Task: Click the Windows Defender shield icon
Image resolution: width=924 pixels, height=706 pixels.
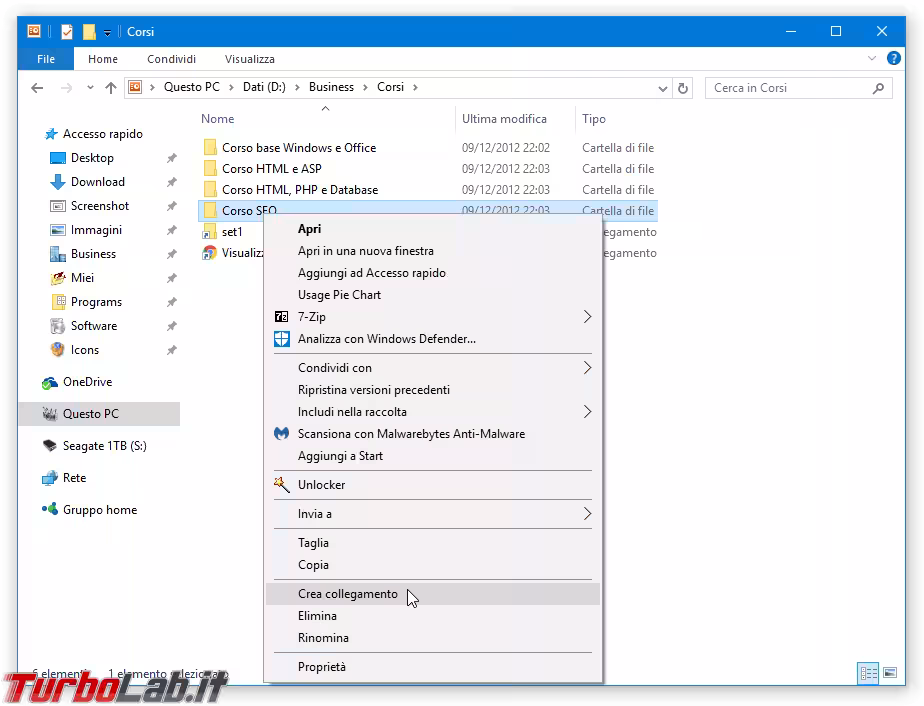Action: click(281, 339)
